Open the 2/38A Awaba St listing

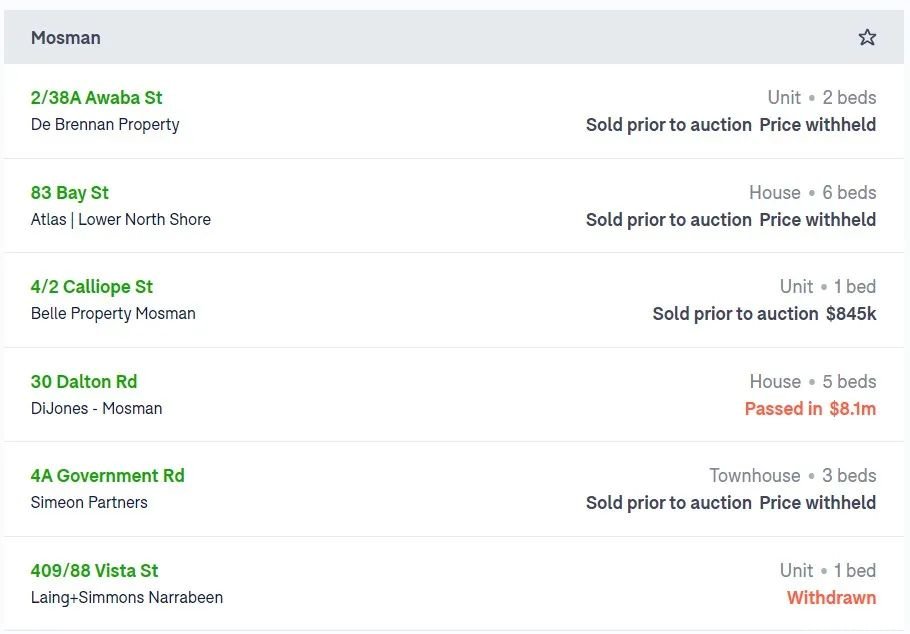click(x=96, y=98)
